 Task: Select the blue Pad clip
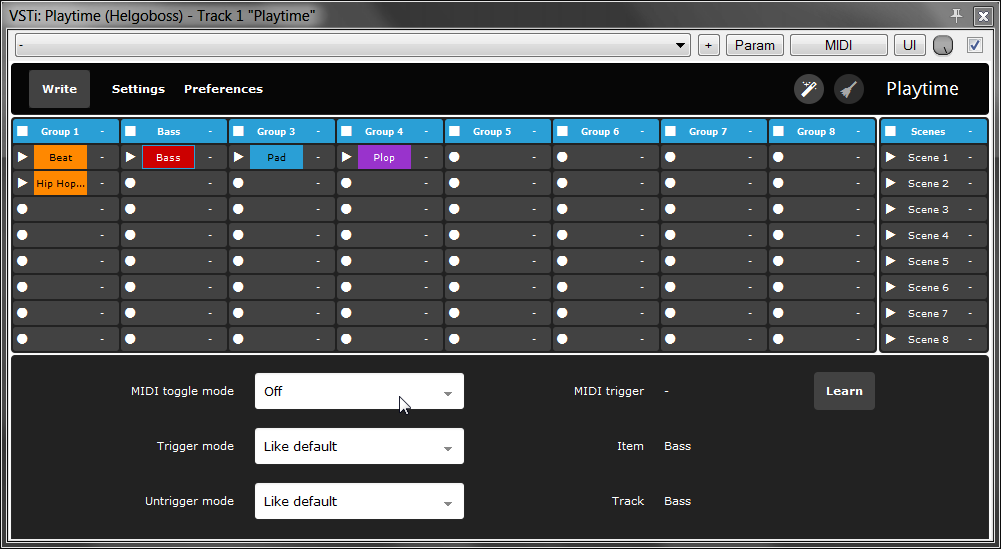coord(276,157)
